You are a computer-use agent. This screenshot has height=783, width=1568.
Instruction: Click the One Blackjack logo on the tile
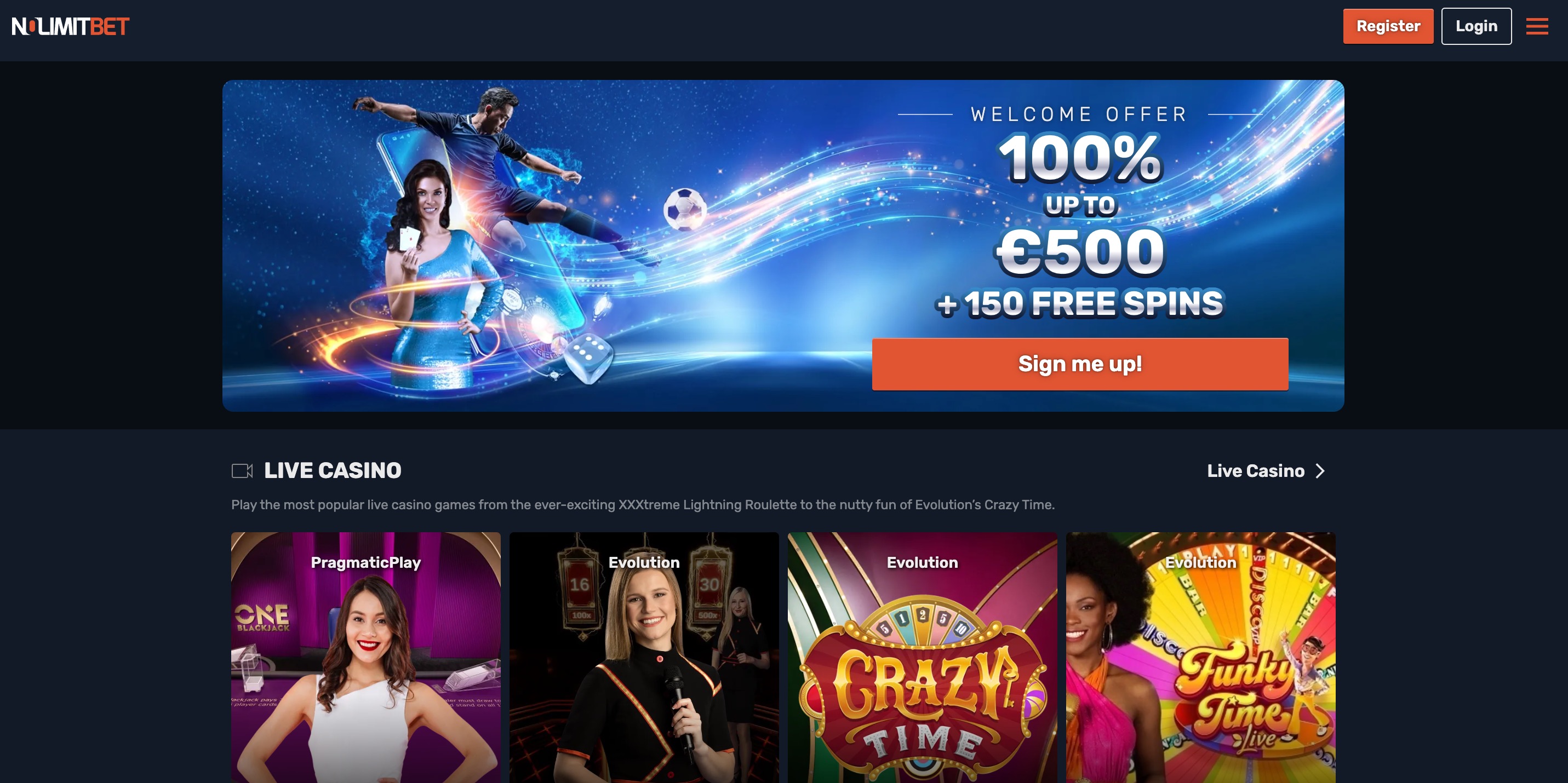tap(262, 617)
